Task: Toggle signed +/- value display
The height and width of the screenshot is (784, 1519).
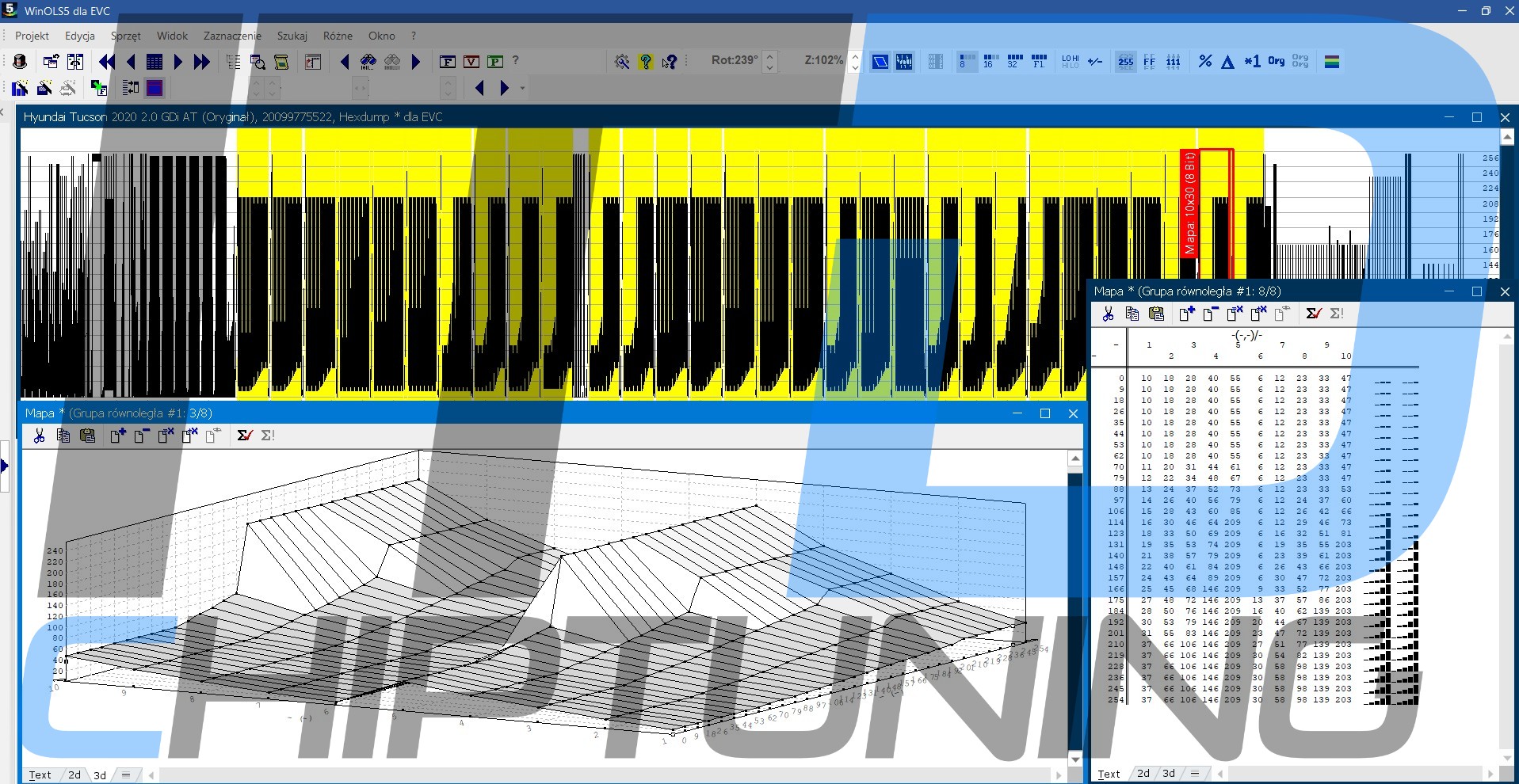Action: click(1095, 61)
